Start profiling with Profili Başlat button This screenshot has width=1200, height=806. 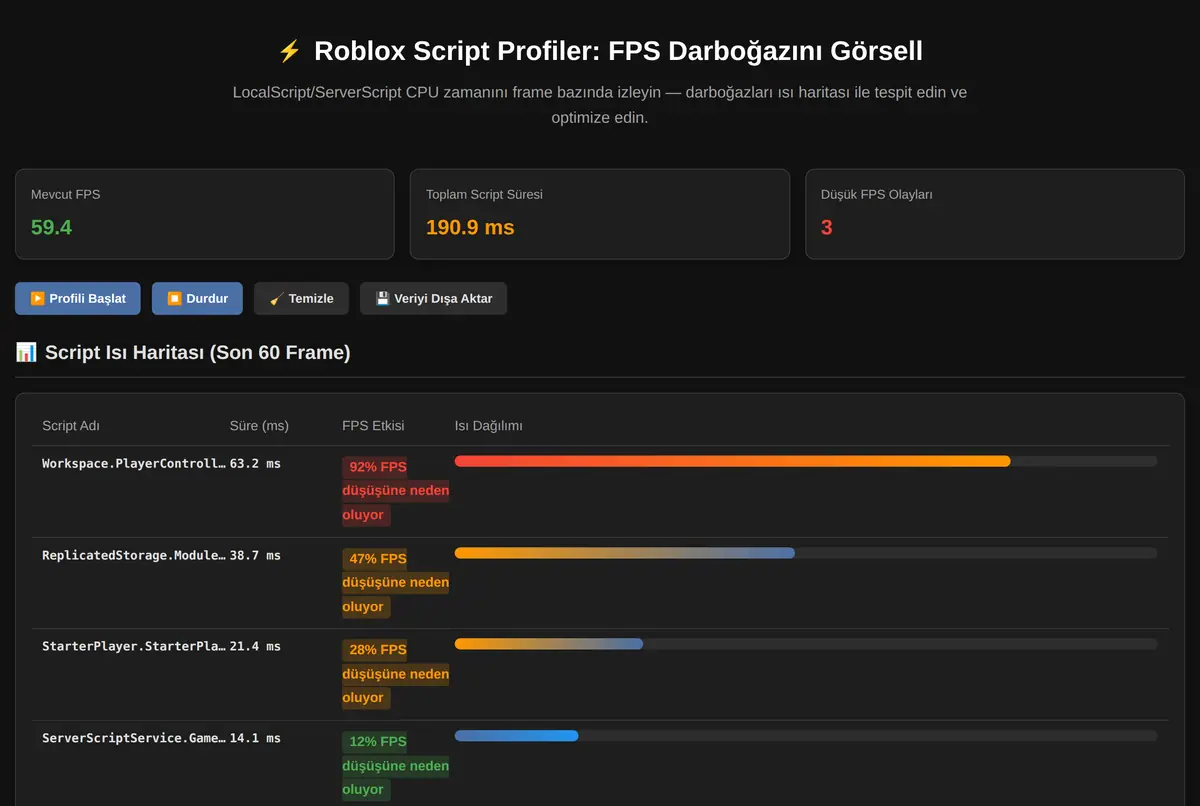pos(78,298)
